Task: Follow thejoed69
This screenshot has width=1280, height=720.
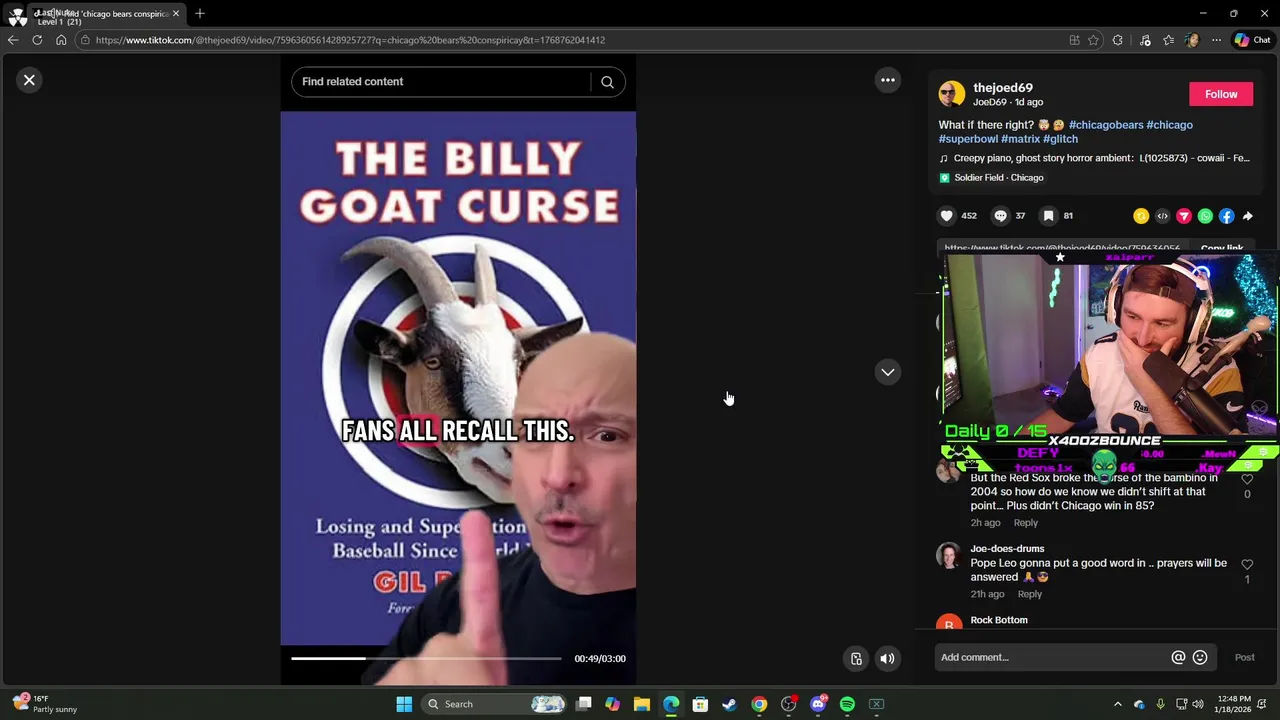Action: click(1221, 94)
